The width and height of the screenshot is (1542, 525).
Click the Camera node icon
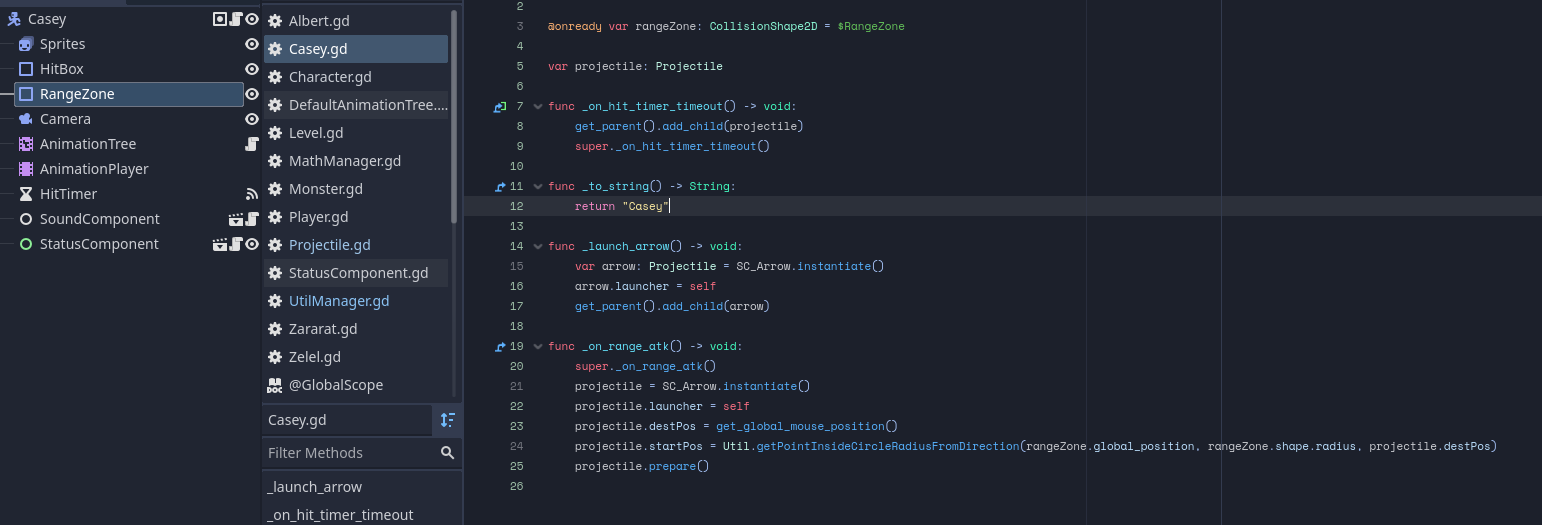point(26,119)
